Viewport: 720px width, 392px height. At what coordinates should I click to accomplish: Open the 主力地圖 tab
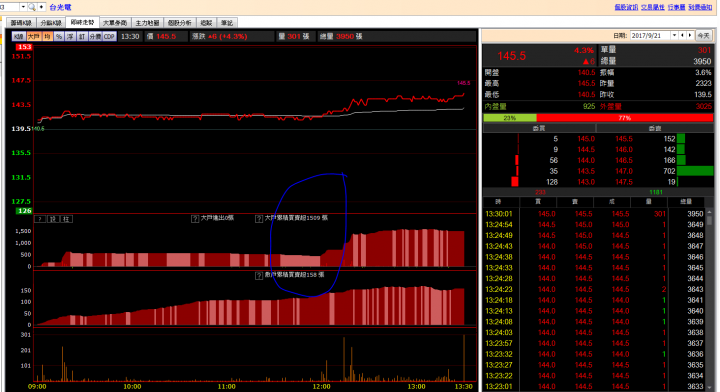click(x=147, y=22)
